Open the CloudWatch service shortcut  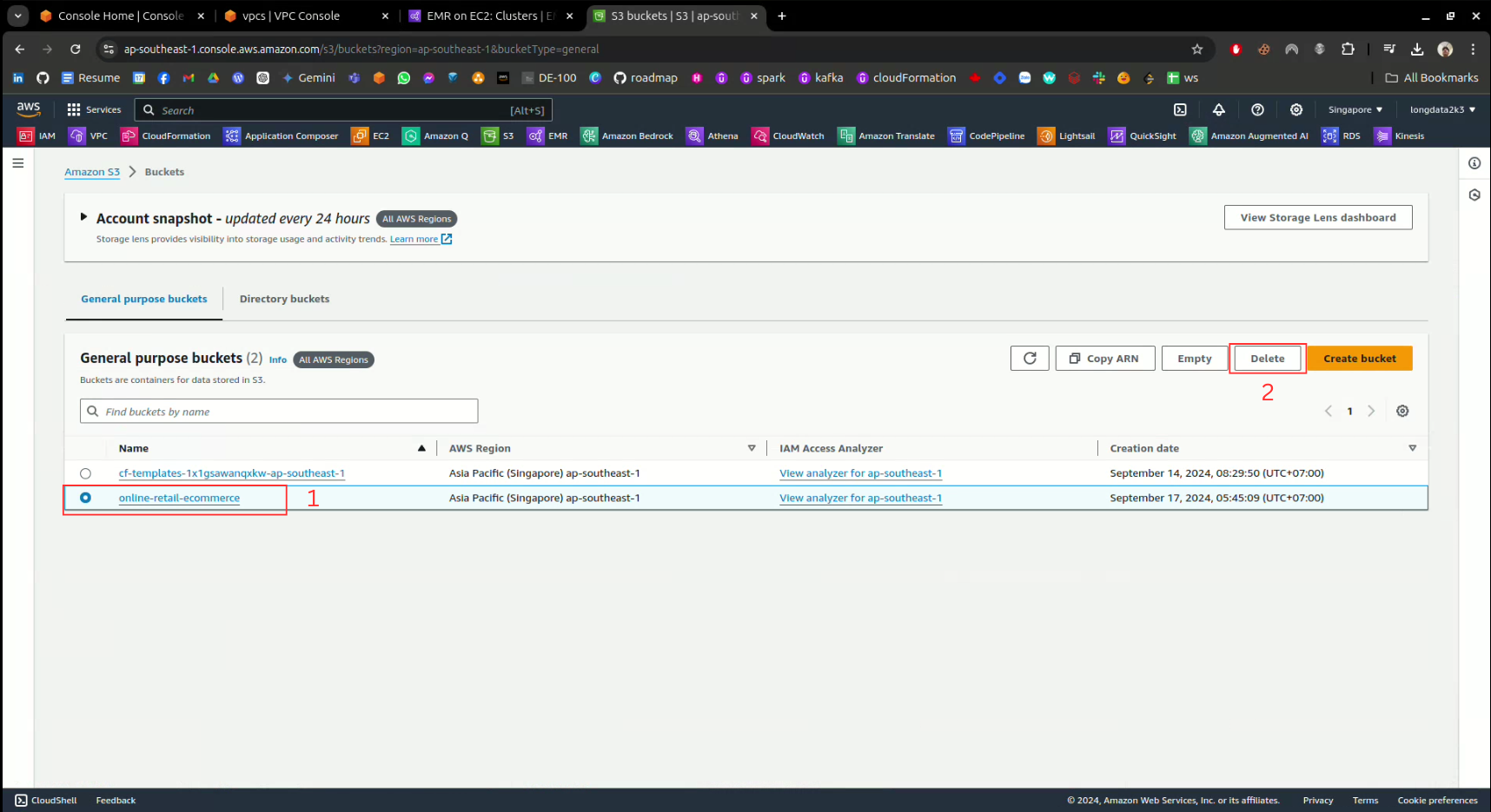[789, 136]
